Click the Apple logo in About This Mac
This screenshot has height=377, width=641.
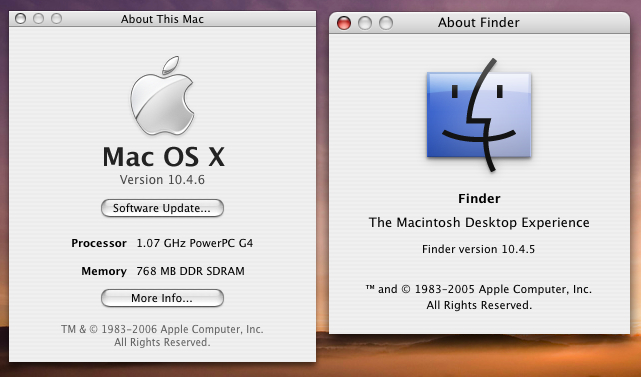(162, 96)
